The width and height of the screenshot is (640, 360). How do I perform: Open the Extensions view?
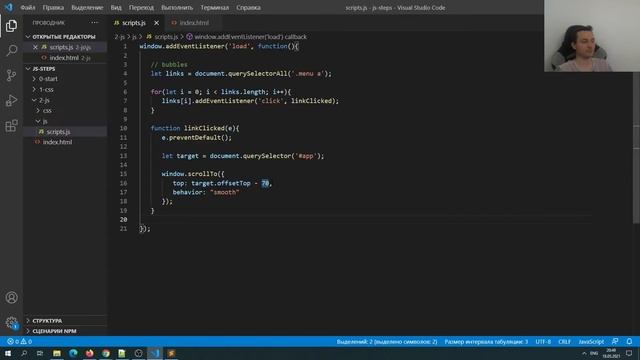[11, 125]
